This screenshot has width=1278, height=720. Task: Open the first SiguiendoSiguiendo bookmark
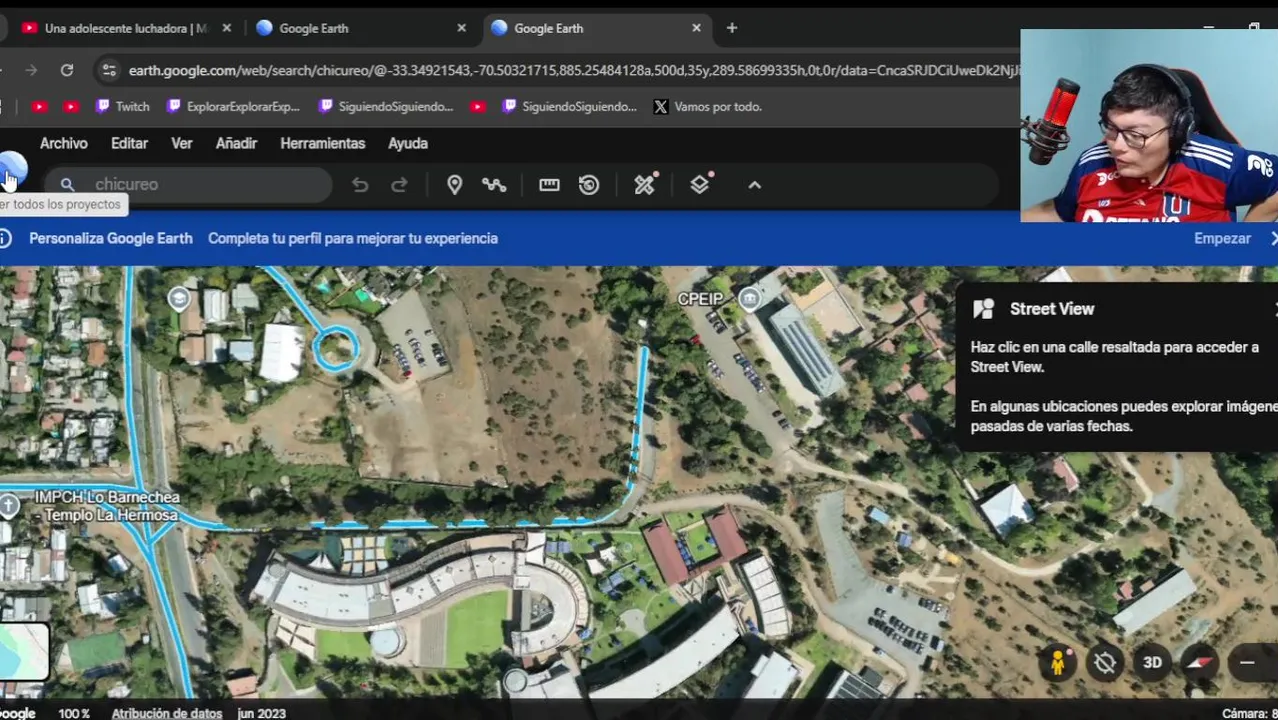click(385, 106)
